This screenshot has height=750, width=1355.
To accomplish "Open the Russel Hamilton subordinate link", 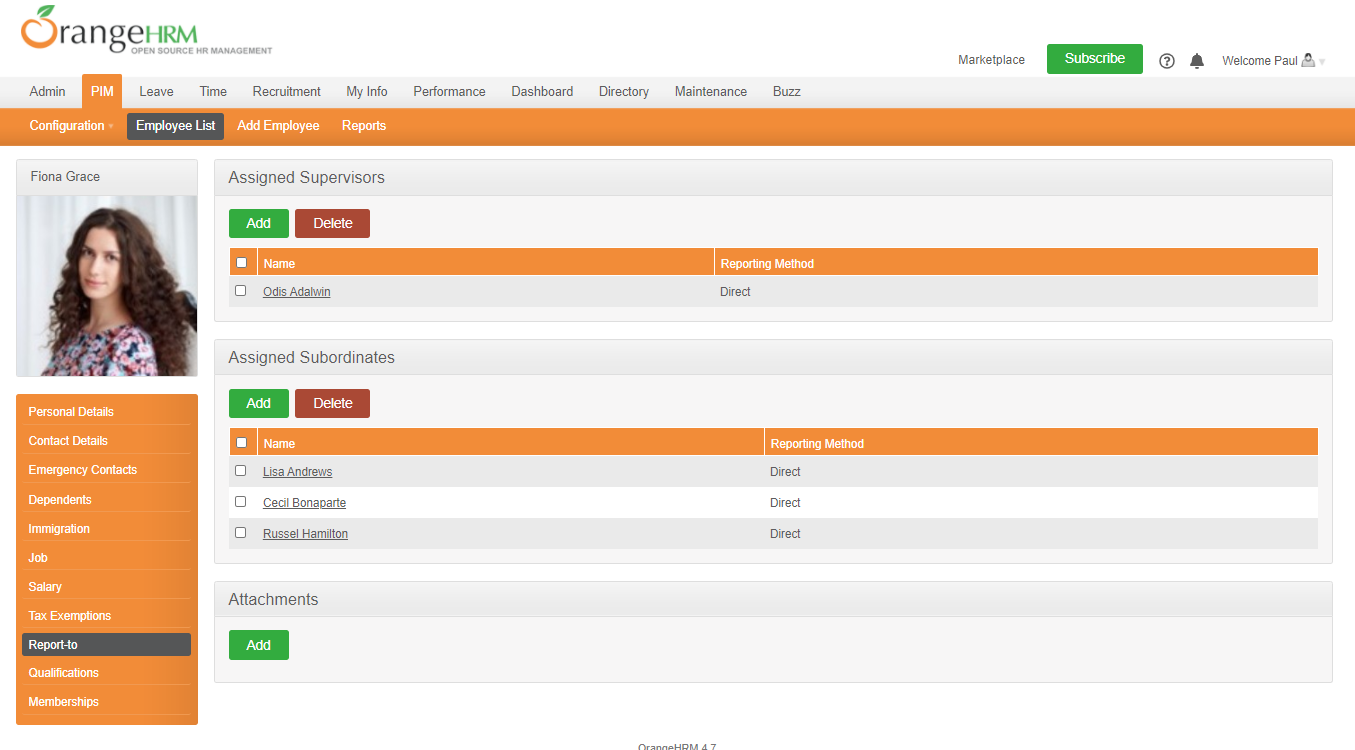I will click(305, 534).
